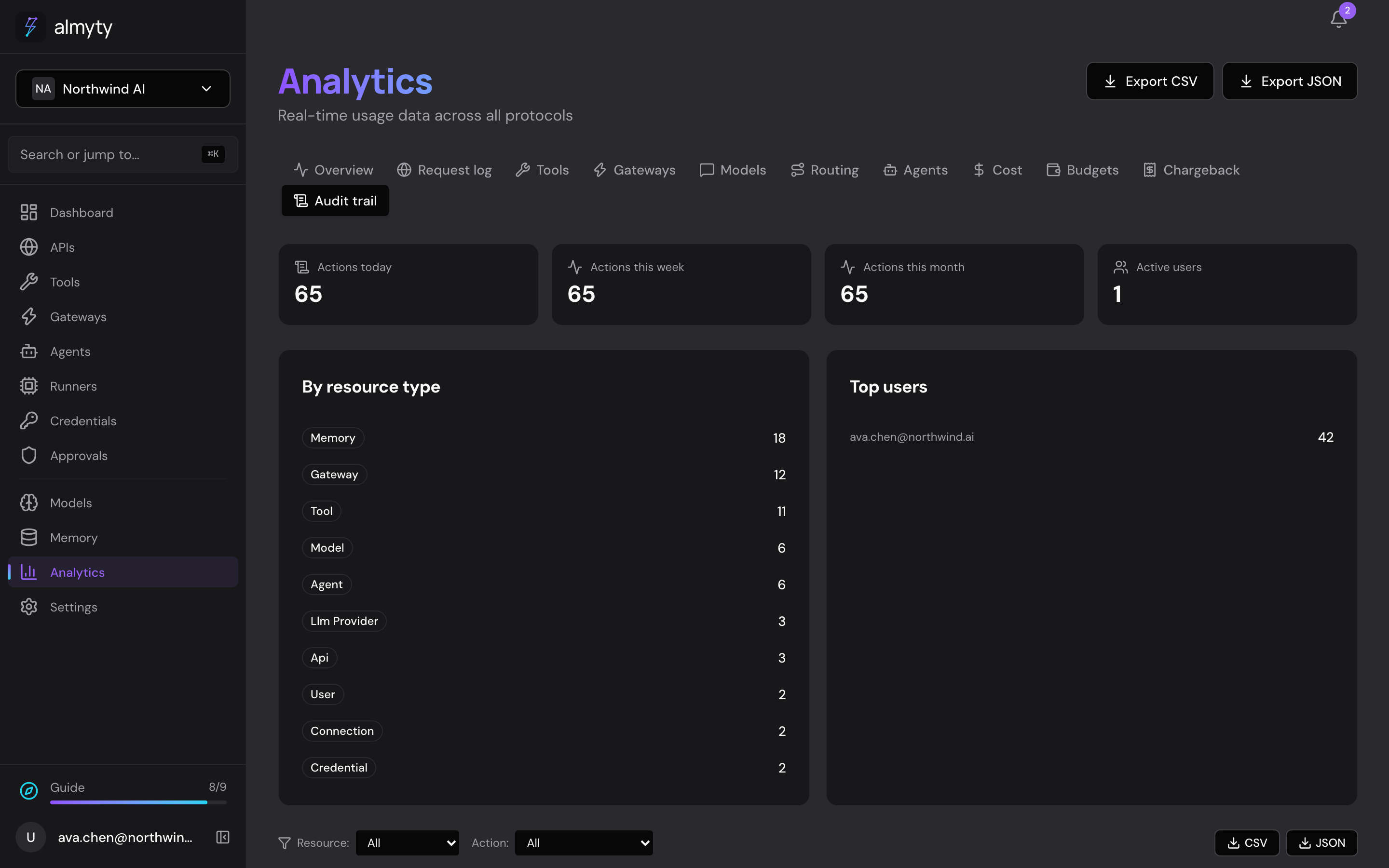Open the Resource filter dropdown
This screenshot has height=868, width=1389.
pos(407,843)
